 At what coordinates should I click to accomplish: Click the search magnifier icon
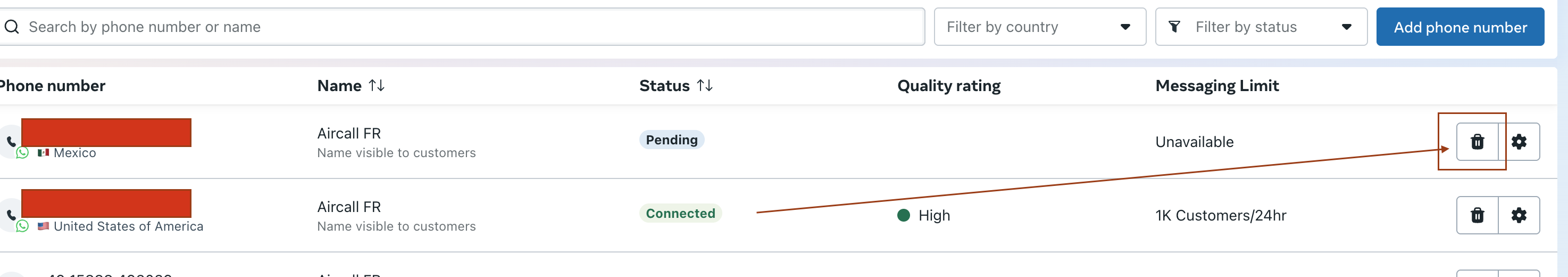12,27
